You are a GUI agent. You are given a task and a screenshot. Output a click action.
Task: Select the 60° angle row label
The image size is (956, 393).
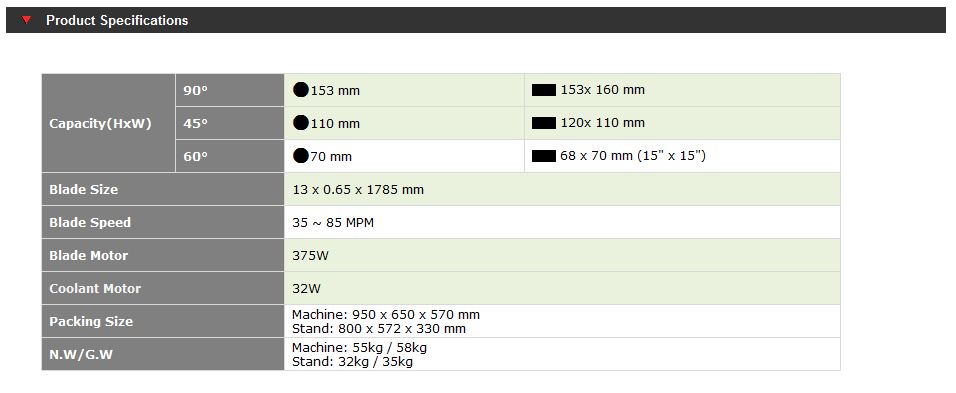pyautogui.click(x=230, y=156)
